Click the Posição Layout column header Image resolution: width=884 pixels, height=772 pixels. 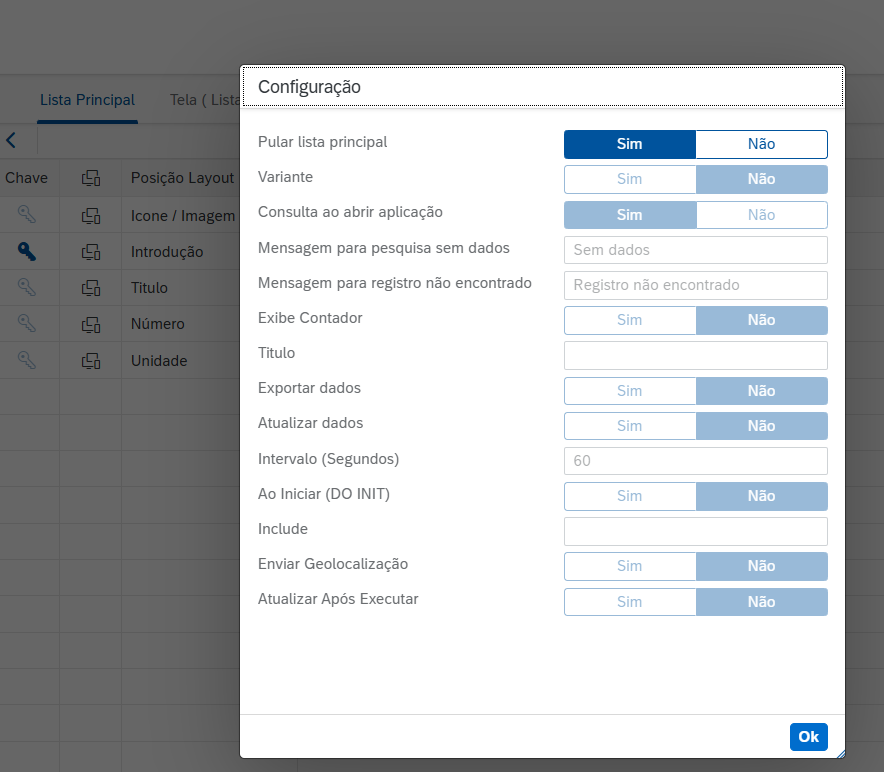tap(182, 178)
